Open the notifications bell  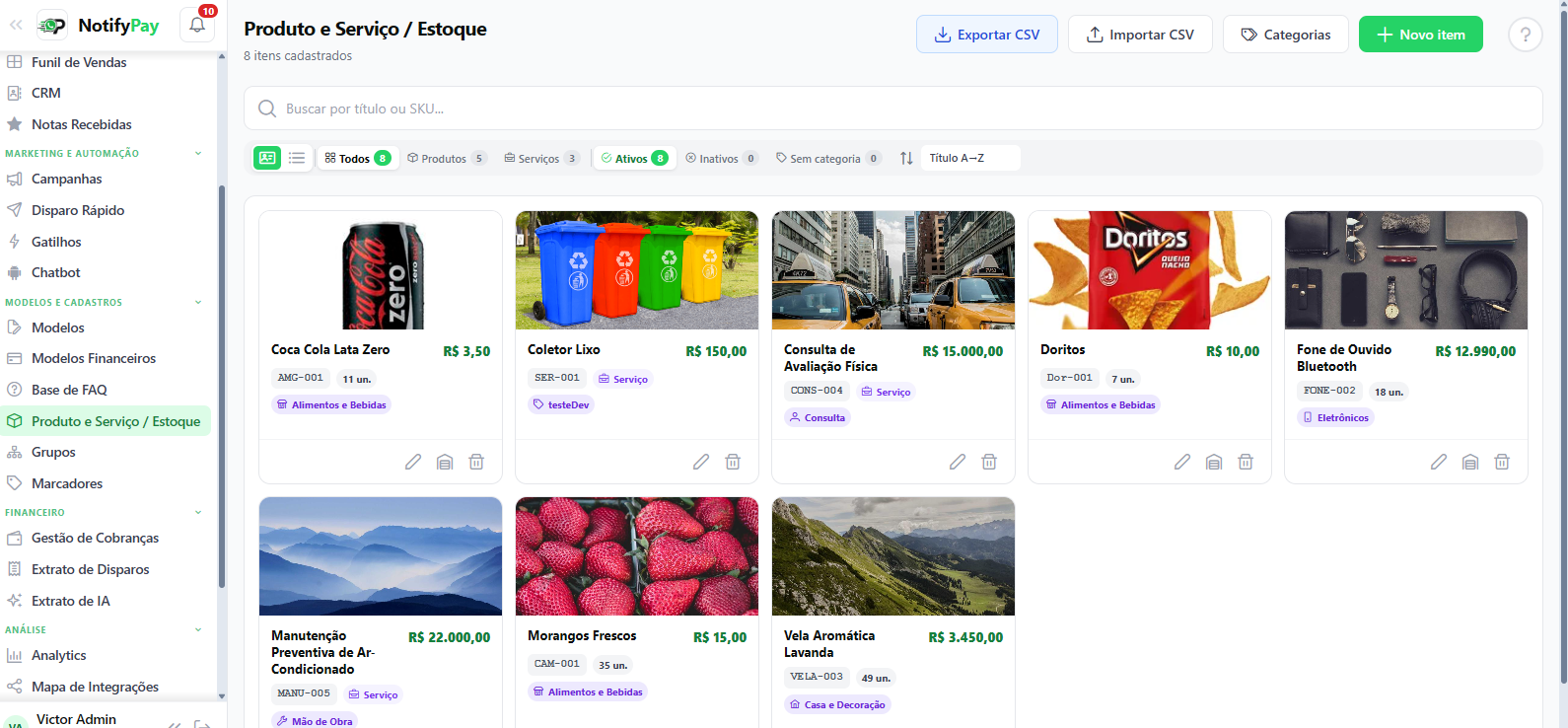pos(197,26)
